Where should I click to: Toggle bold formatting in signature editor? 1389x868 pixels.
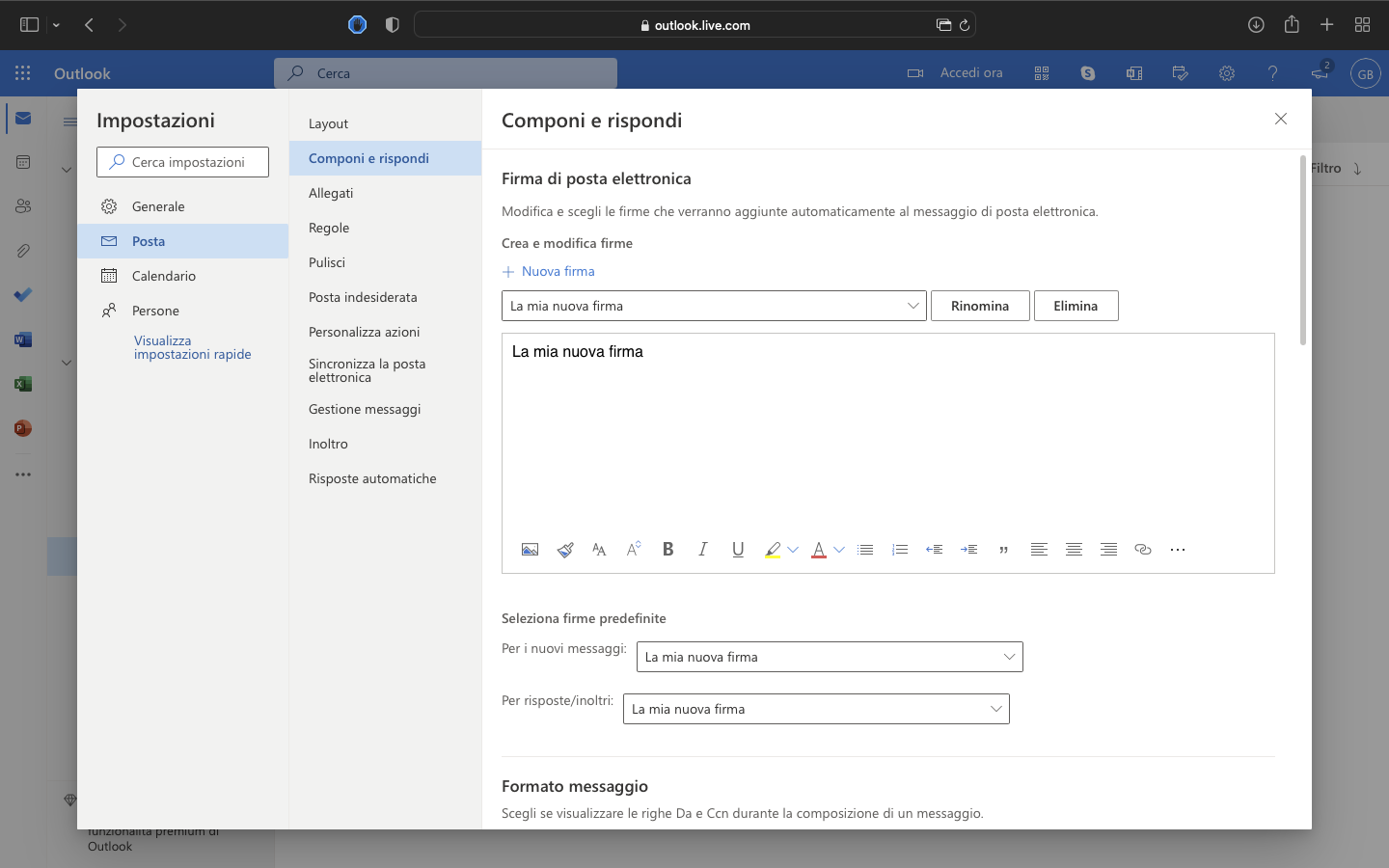(x=667, y=550)
